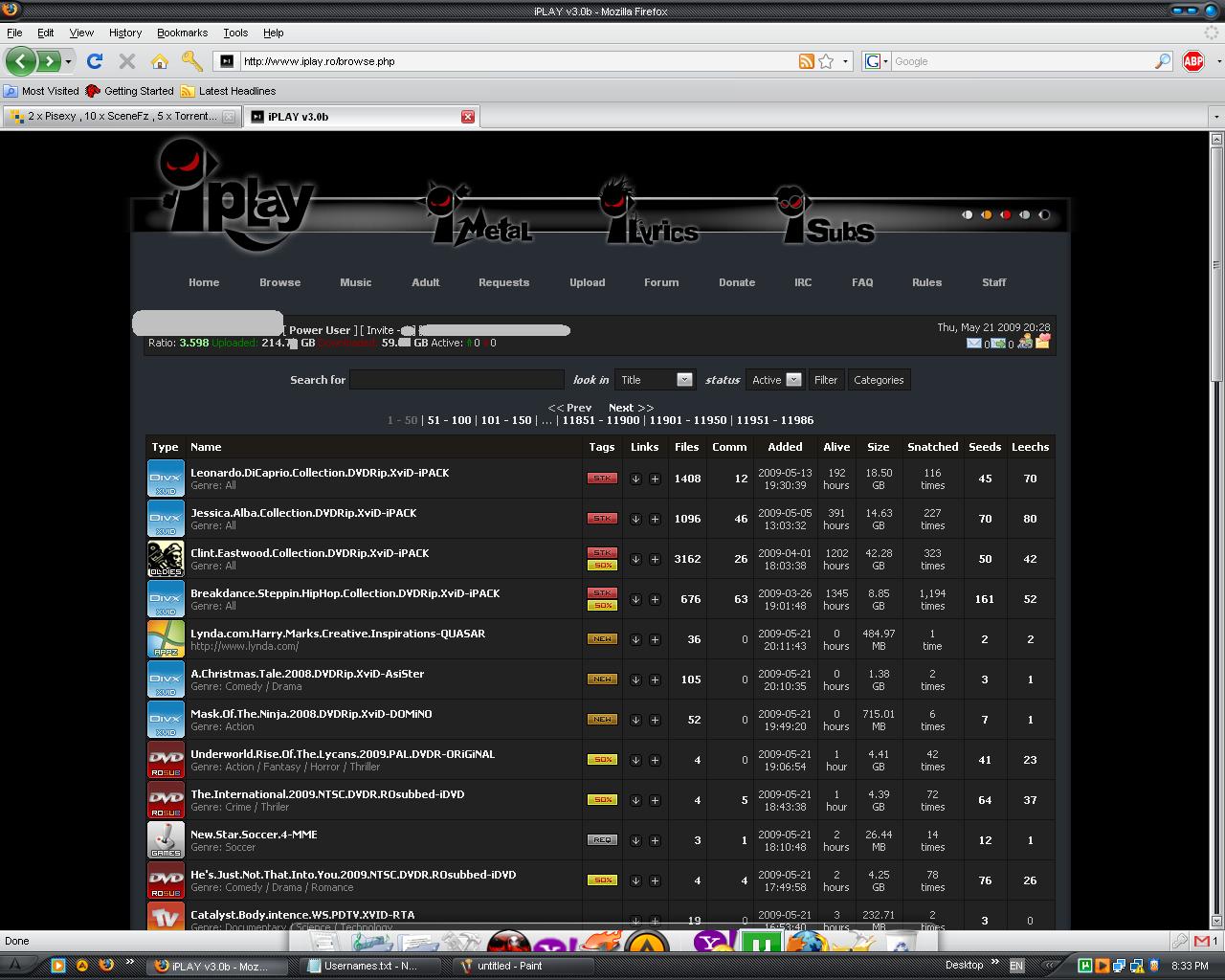The width and height of the screenshot is (1225, 980).
Task: Open the status Active dropdown
Action: click(x=775, y=380)
